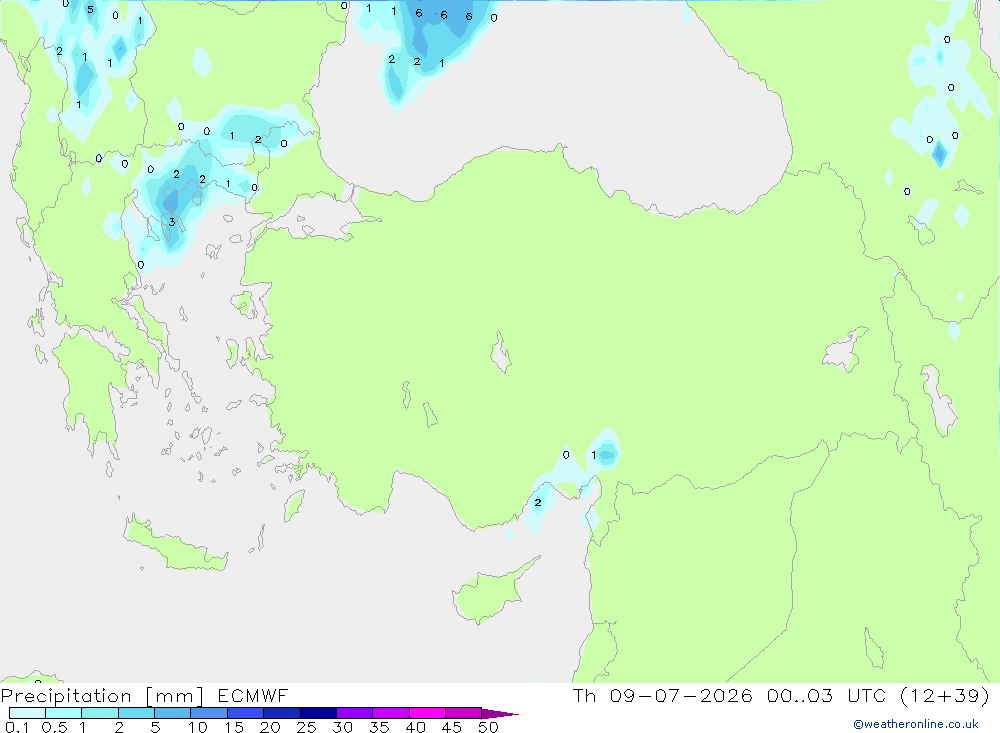The image size is (1000, 733).
Task: Click the "0.1" legend scale label
Action: point(17,727)
